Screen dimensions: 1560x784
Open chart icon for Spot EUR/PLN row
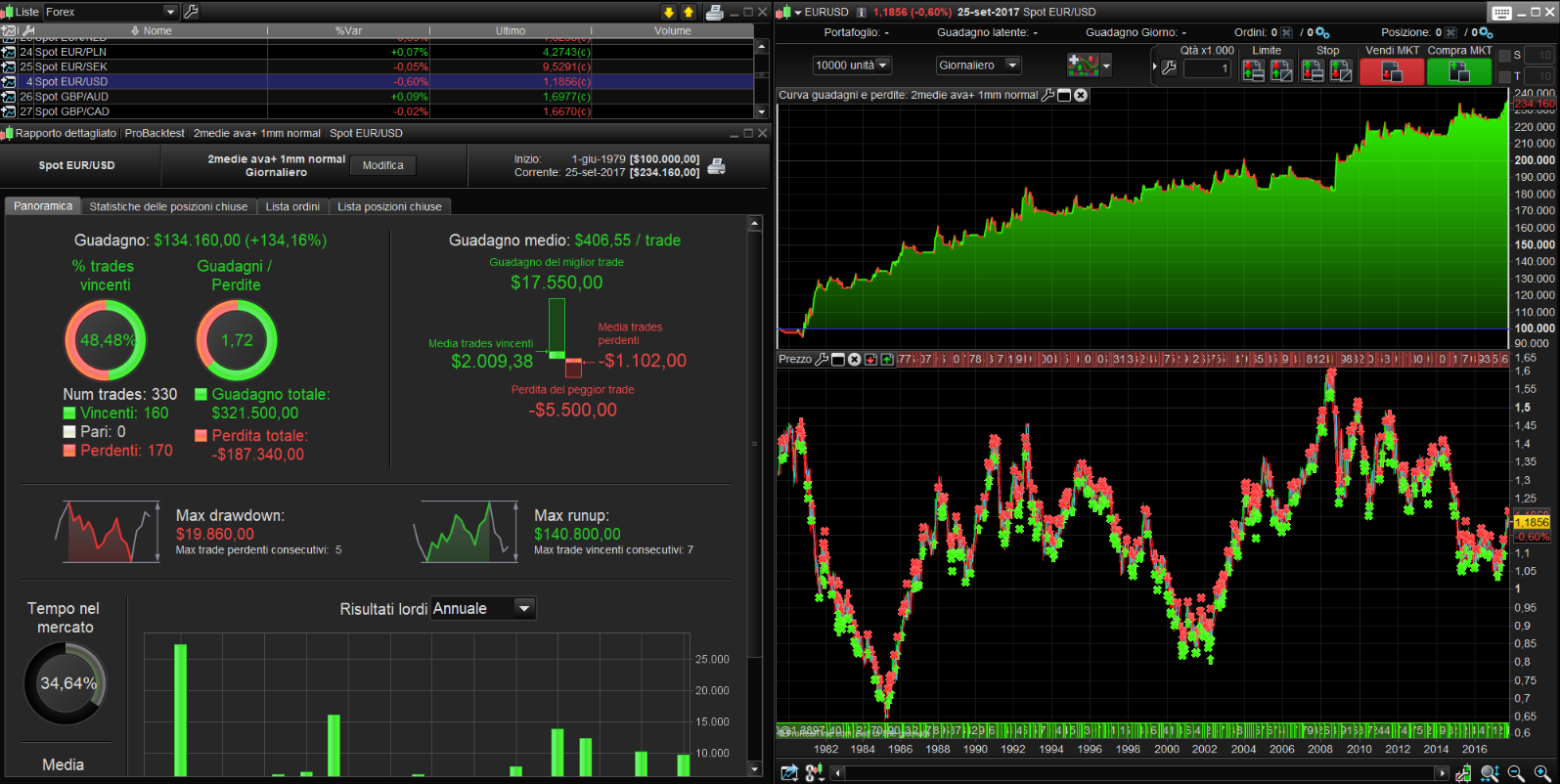click(x=9, y=52)
